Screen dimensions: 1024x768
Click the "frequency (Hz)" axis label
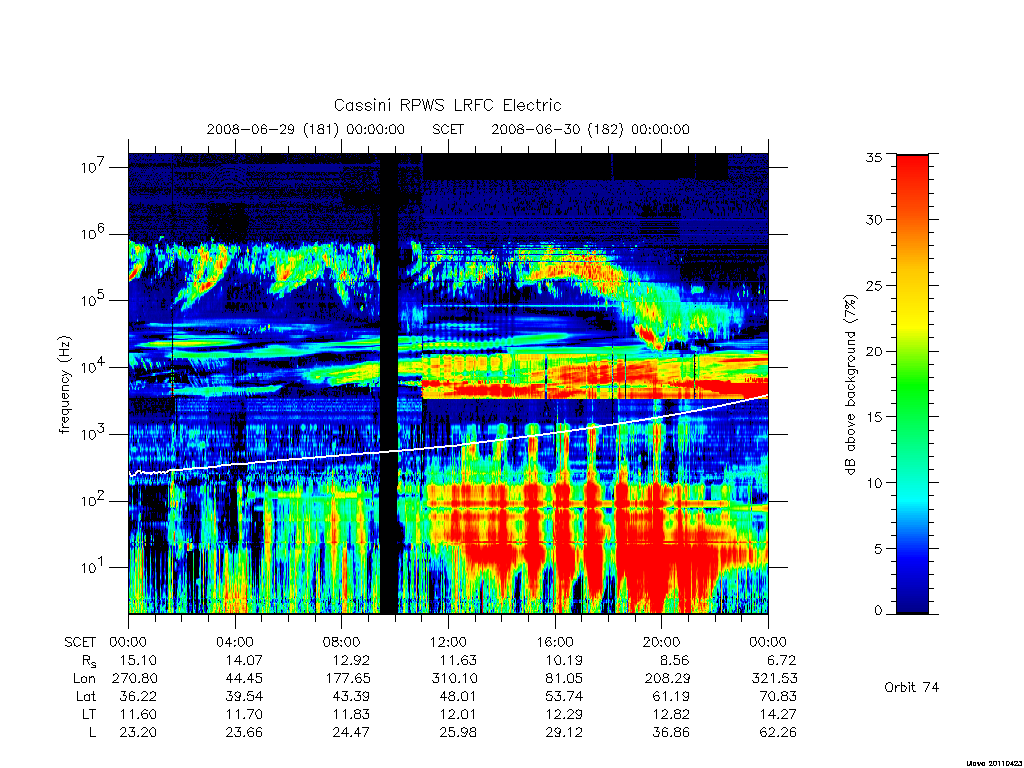click(x=64, y=385)
